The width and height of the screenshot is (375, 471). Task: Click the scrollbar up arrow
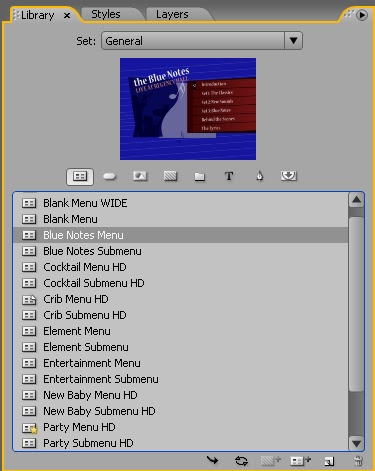point(356,200)
